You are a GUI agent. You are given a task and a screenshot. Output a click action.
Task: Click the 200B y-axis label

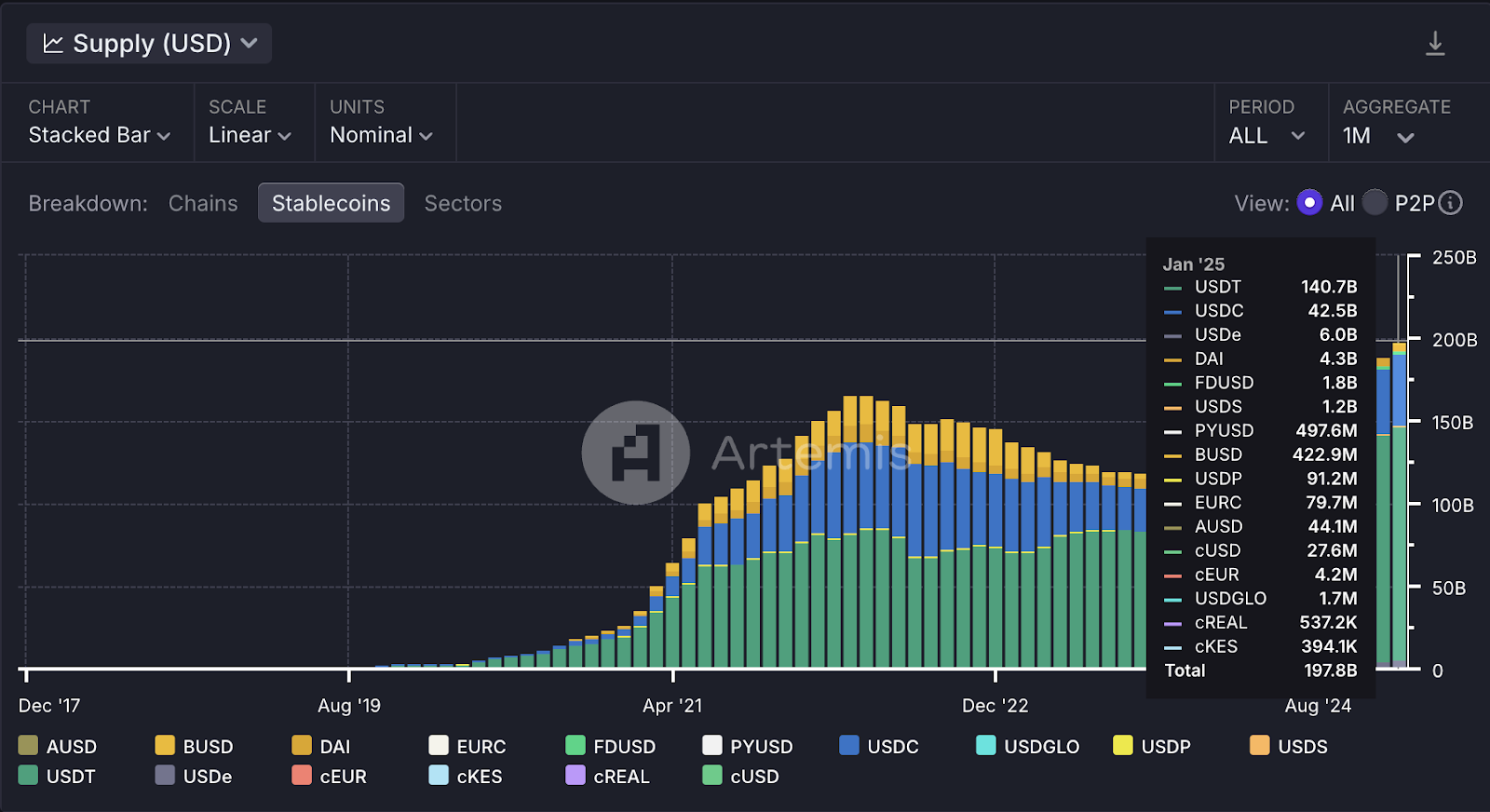(1455, 340)
